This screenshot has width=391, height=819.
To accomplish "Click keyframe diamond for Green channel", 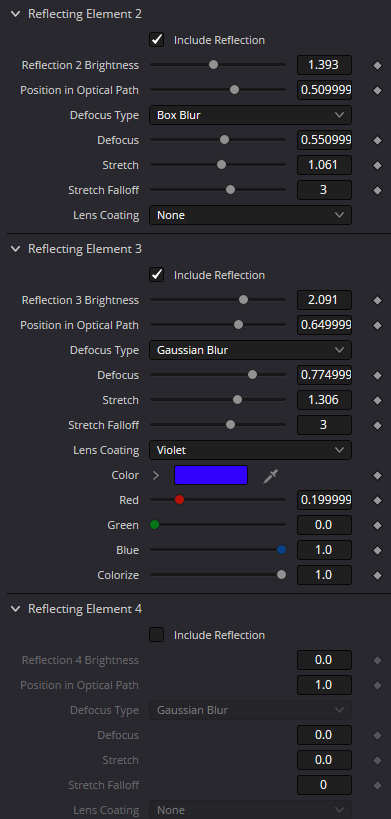I will pyautogui.click(x=377, y=525).
